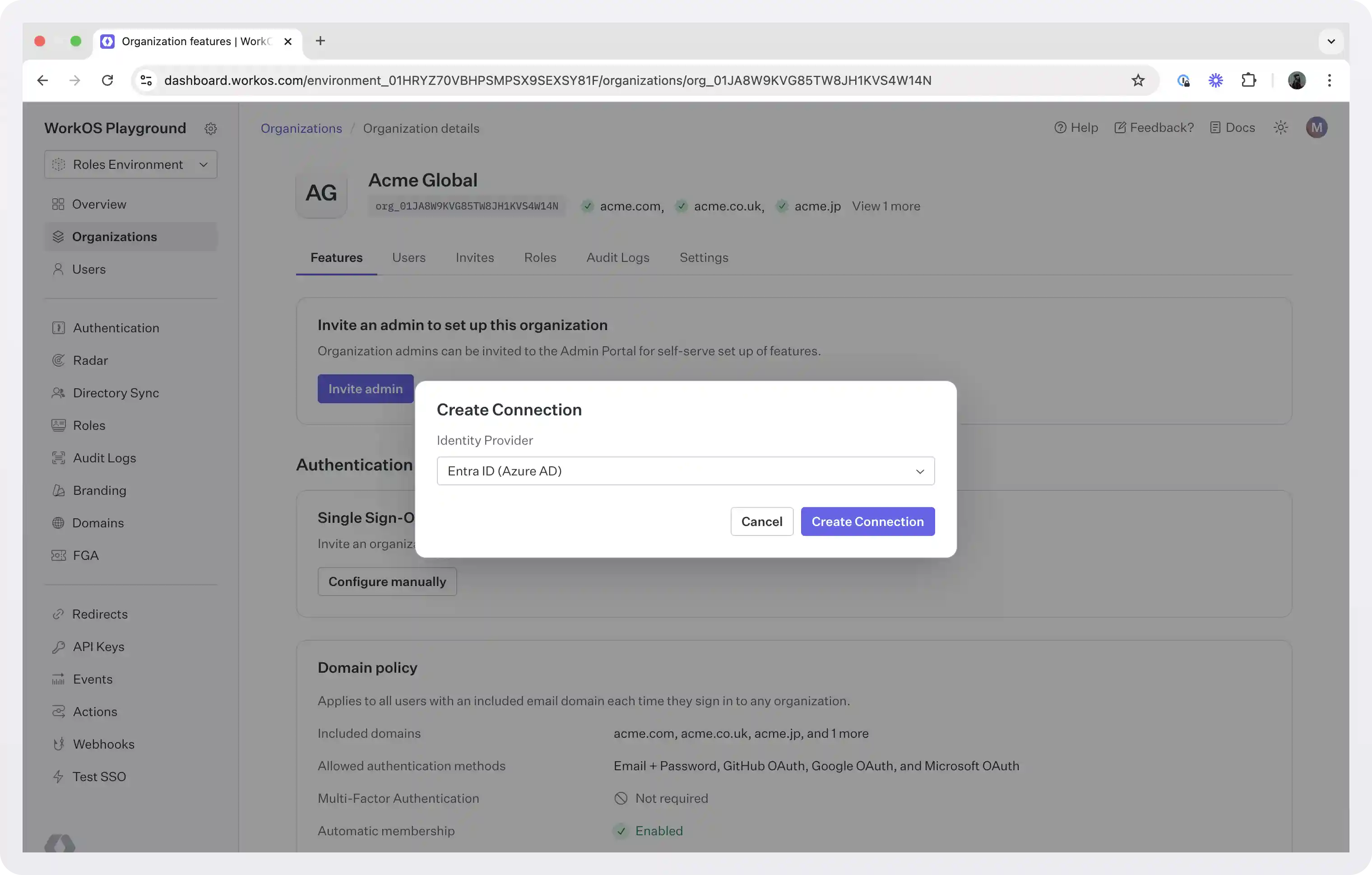
Task: Click the browser address bar URL
Action: (x=547, y=80)
